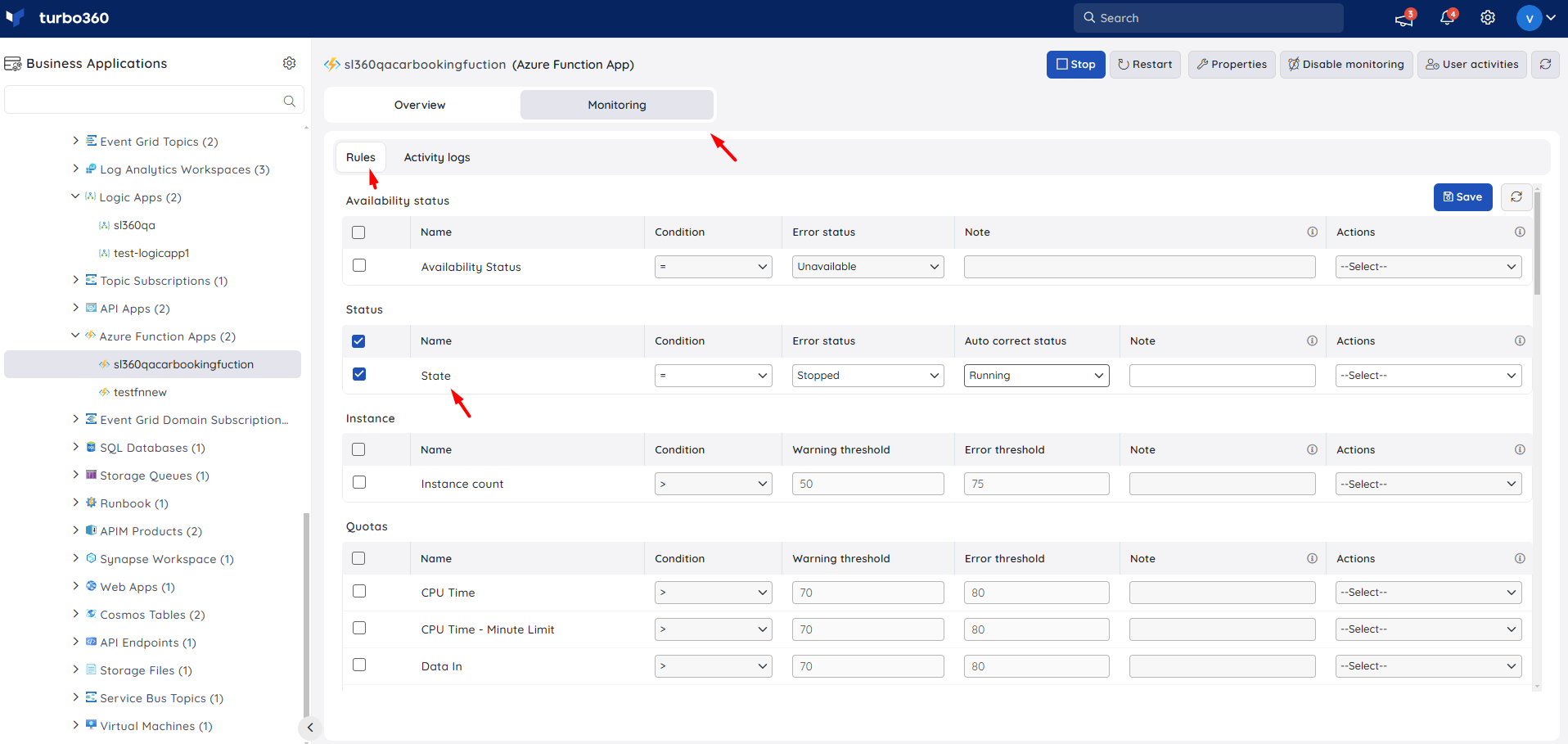Image resolution: width=1568 pixels, height=744 pixels.
Task: Click the rules panel vertical scrollbar
Action: click(x=1537, y=242)
